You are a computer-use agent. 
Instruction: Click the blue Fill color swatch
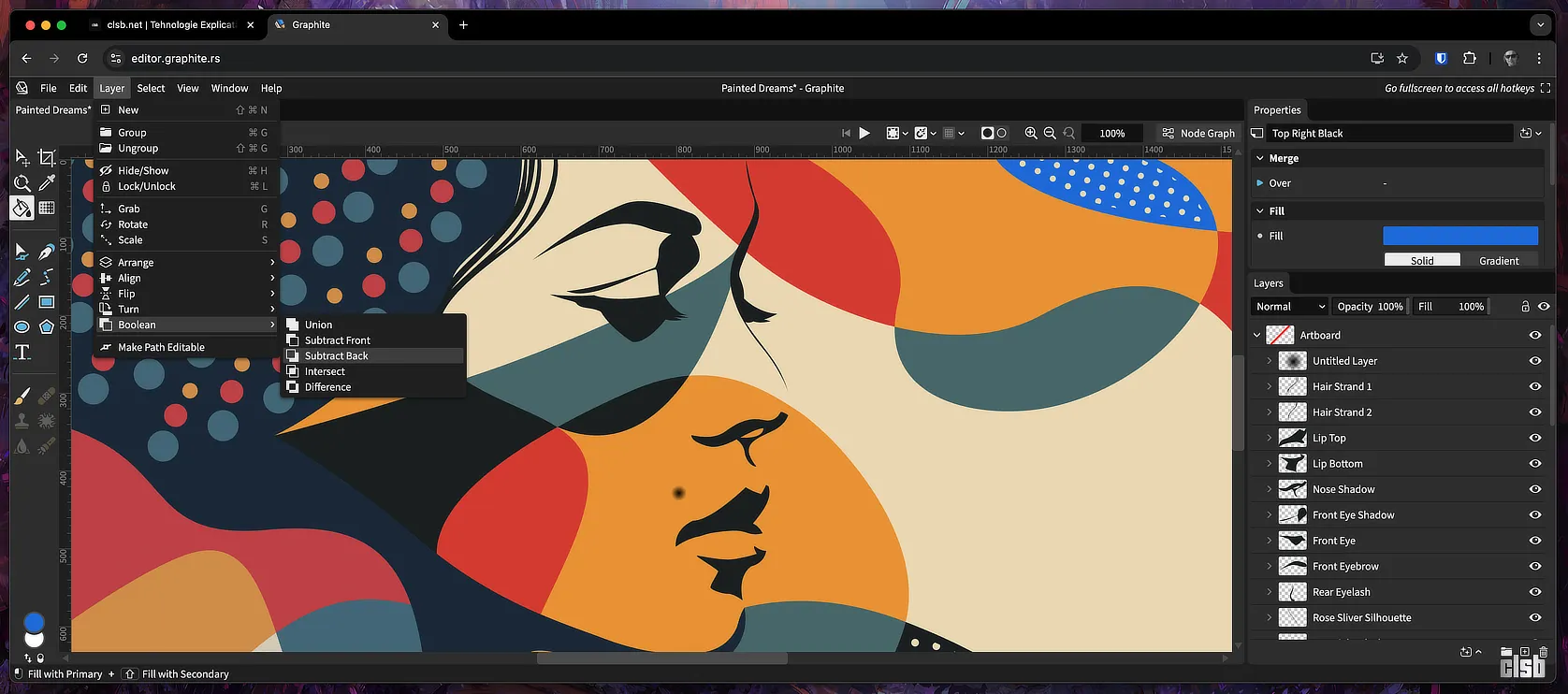[x=1459, y=236]
